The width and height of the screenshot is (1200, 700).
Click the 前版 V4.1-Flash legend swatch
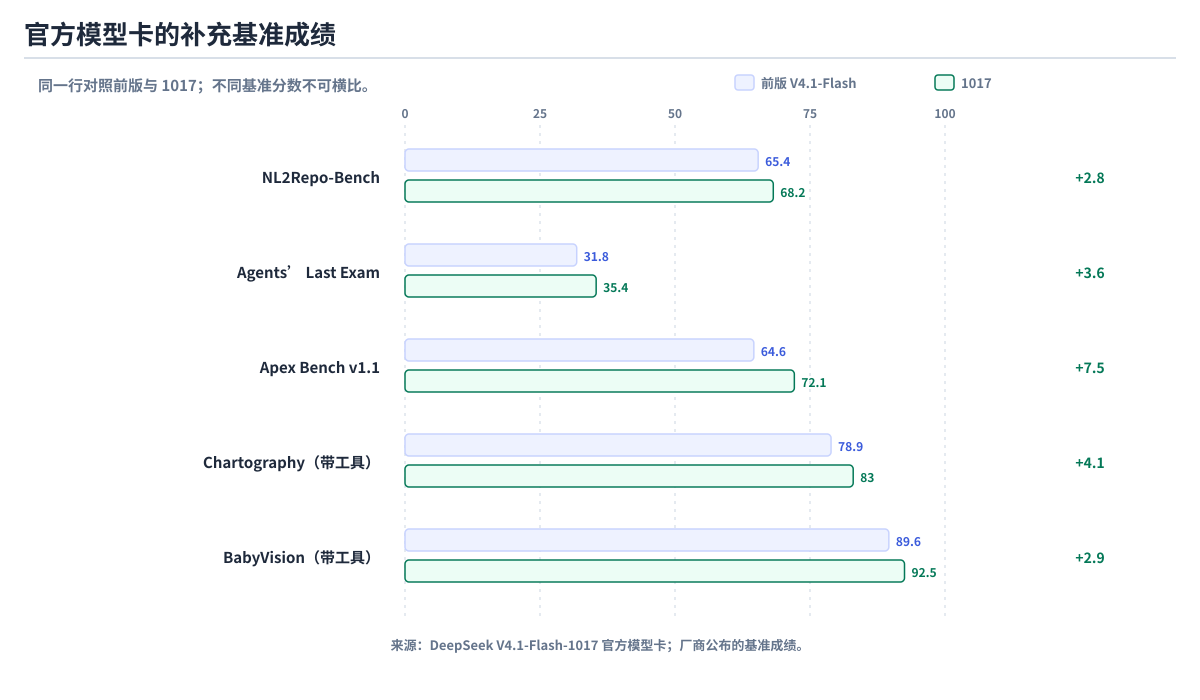(x=744, y=83)
